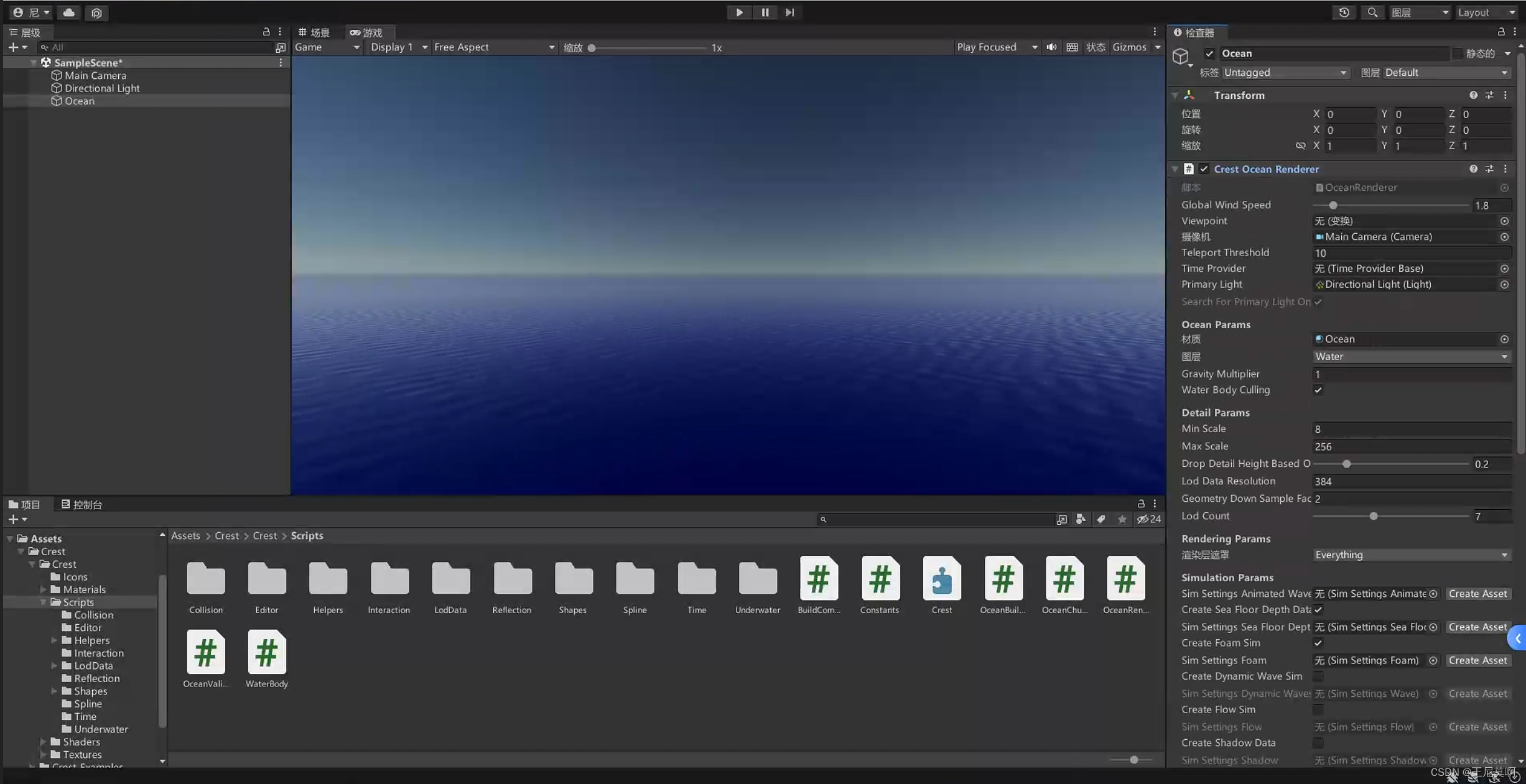1526x784 pixels.
Task: Enable the Create Dynamic Wave Sim checkbox
Action: point(1318,676)
